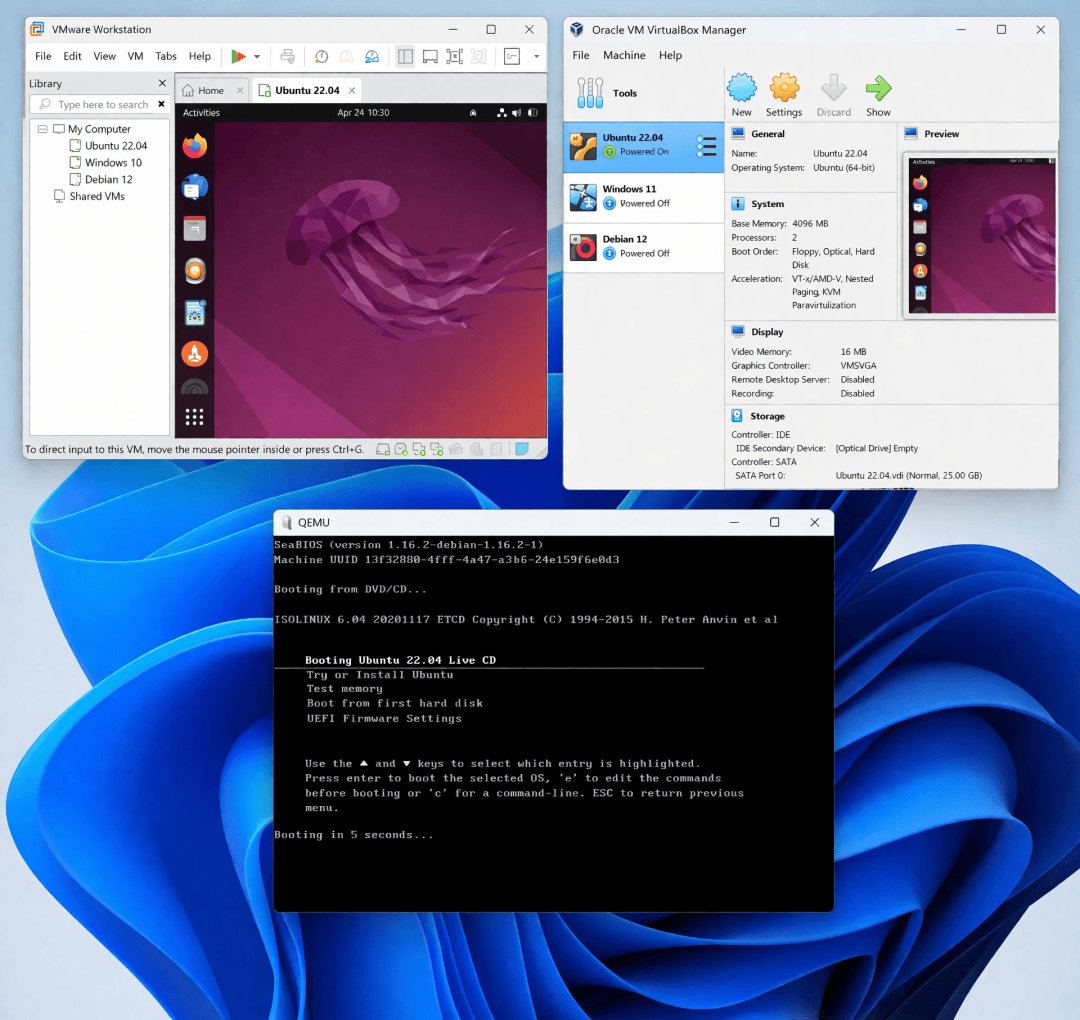
Task: Open Ubuntu Software in the Ubuntu dock
Action: pyautogui.click(x=195, y=354)
